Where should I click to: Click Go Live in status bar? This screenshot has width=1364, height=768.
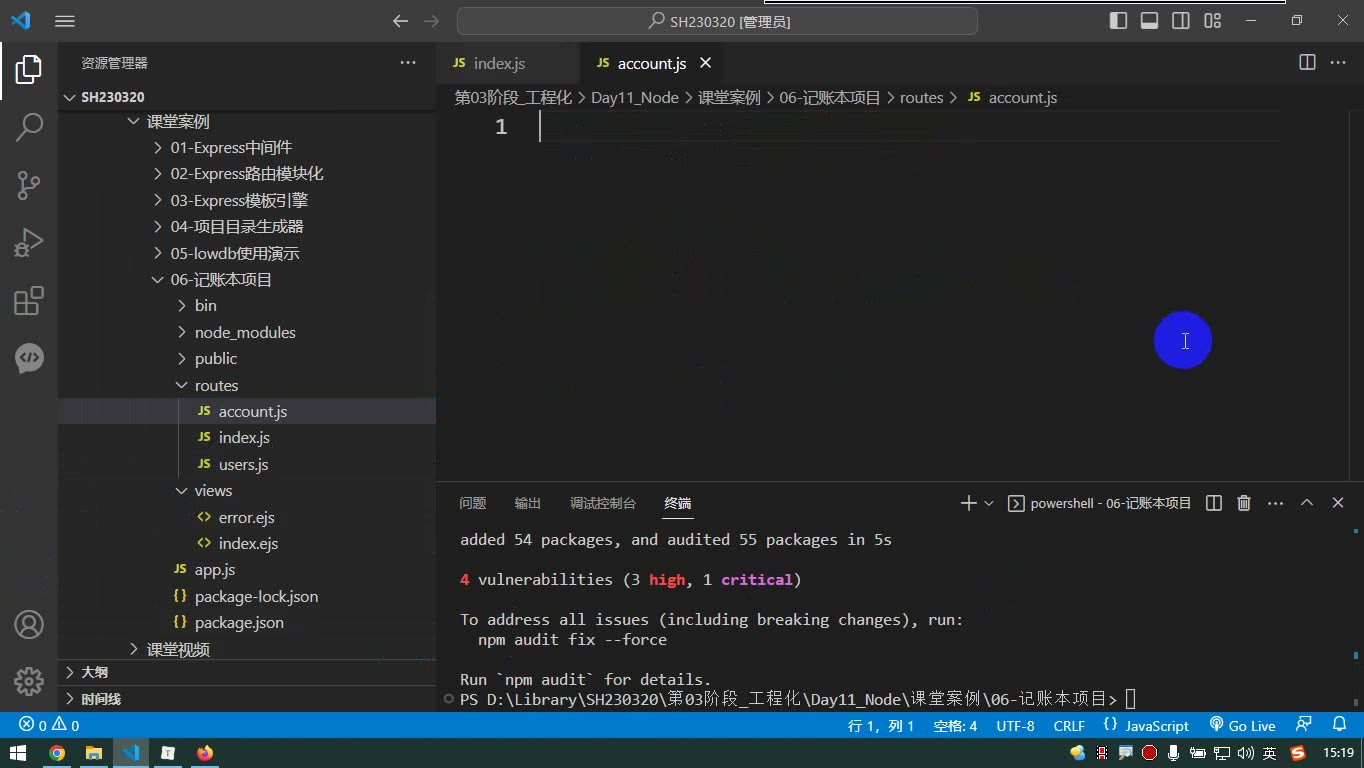point(1242,726)
